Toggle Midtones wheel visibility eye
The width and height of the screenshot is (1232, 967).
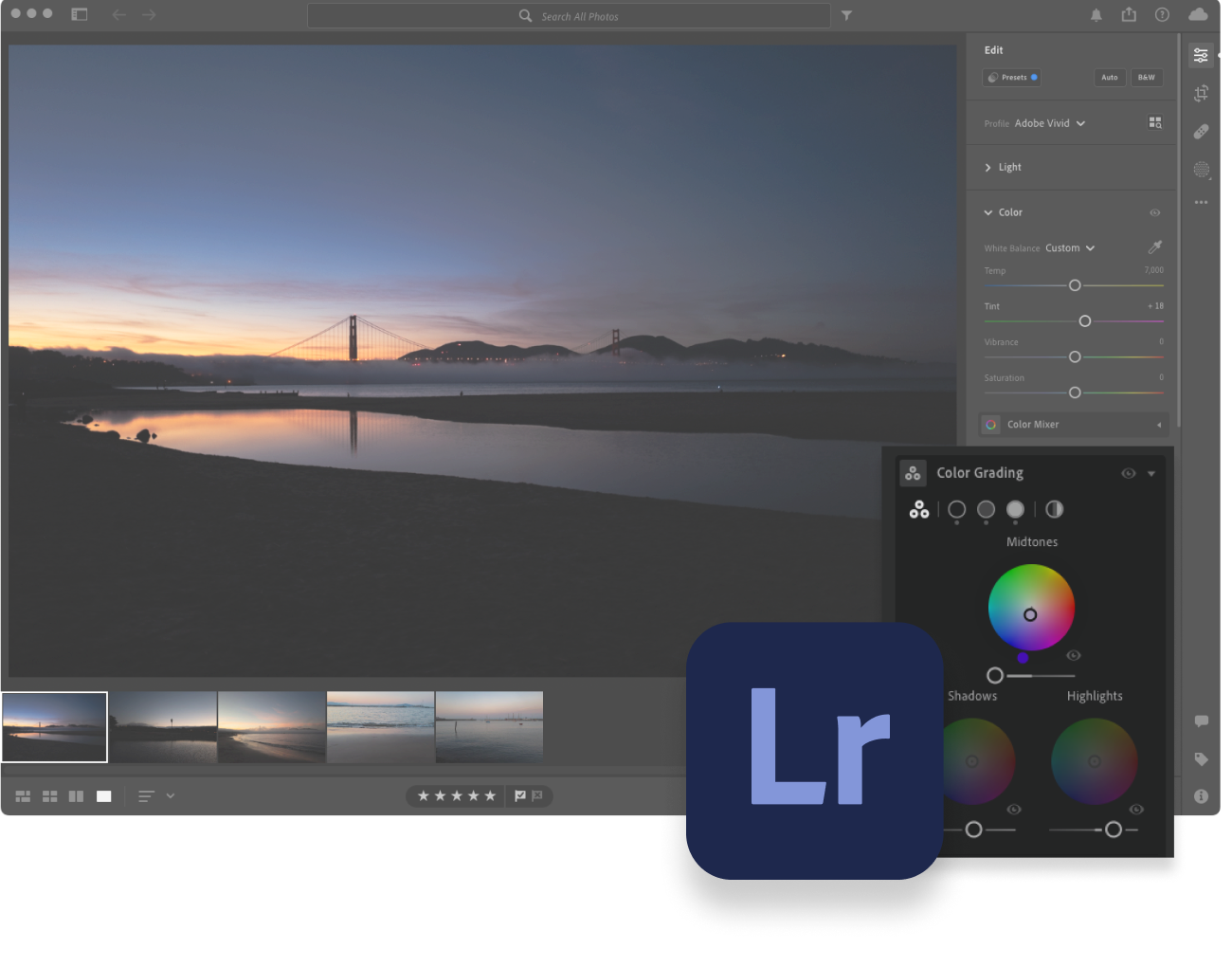[x=1073, y=655]
